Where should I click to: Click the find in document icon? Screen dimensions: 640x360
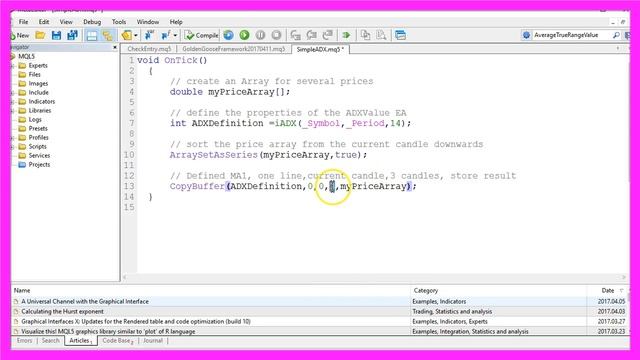(381, 36)
